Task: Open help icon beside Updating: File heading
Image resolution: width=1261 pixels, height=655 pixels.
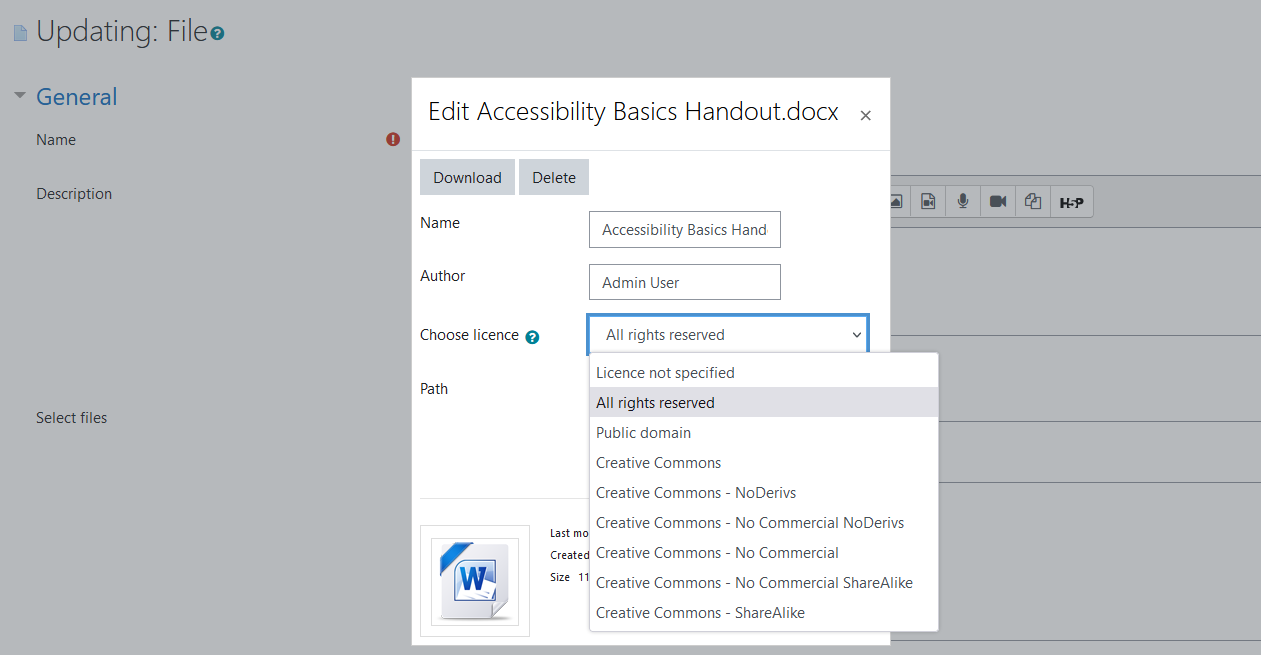Action: pyautogui.click(x=218, y=34)
